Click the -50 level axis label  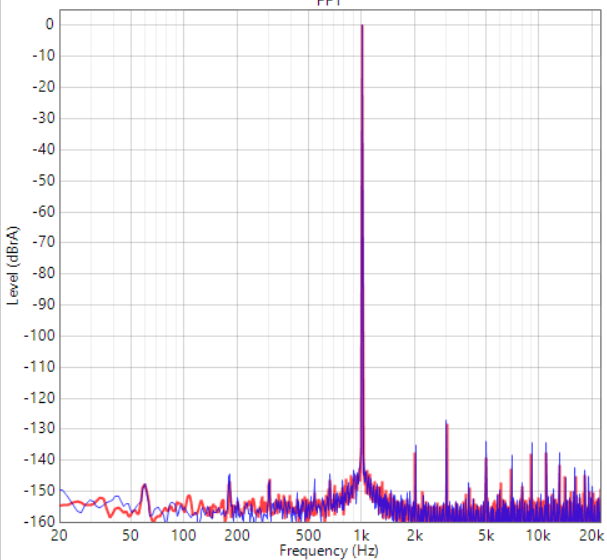[x=44, y=181]
